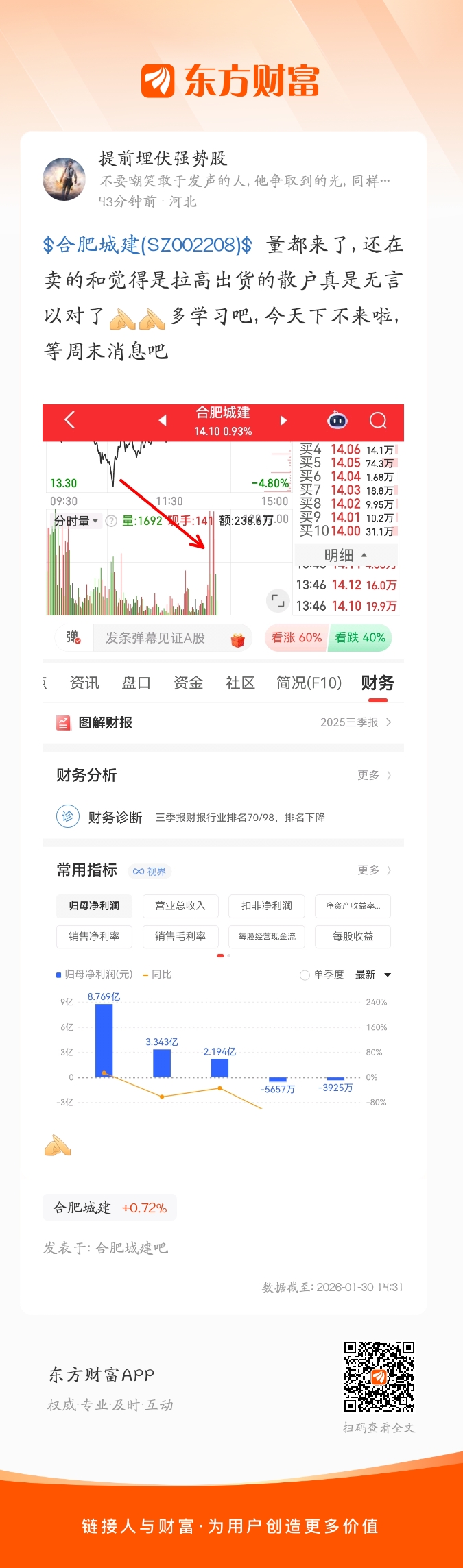This screenshot has width=463, height=1568.
Task: Tap the 13:46 14.12 trade row
Action: pos(347,585)
